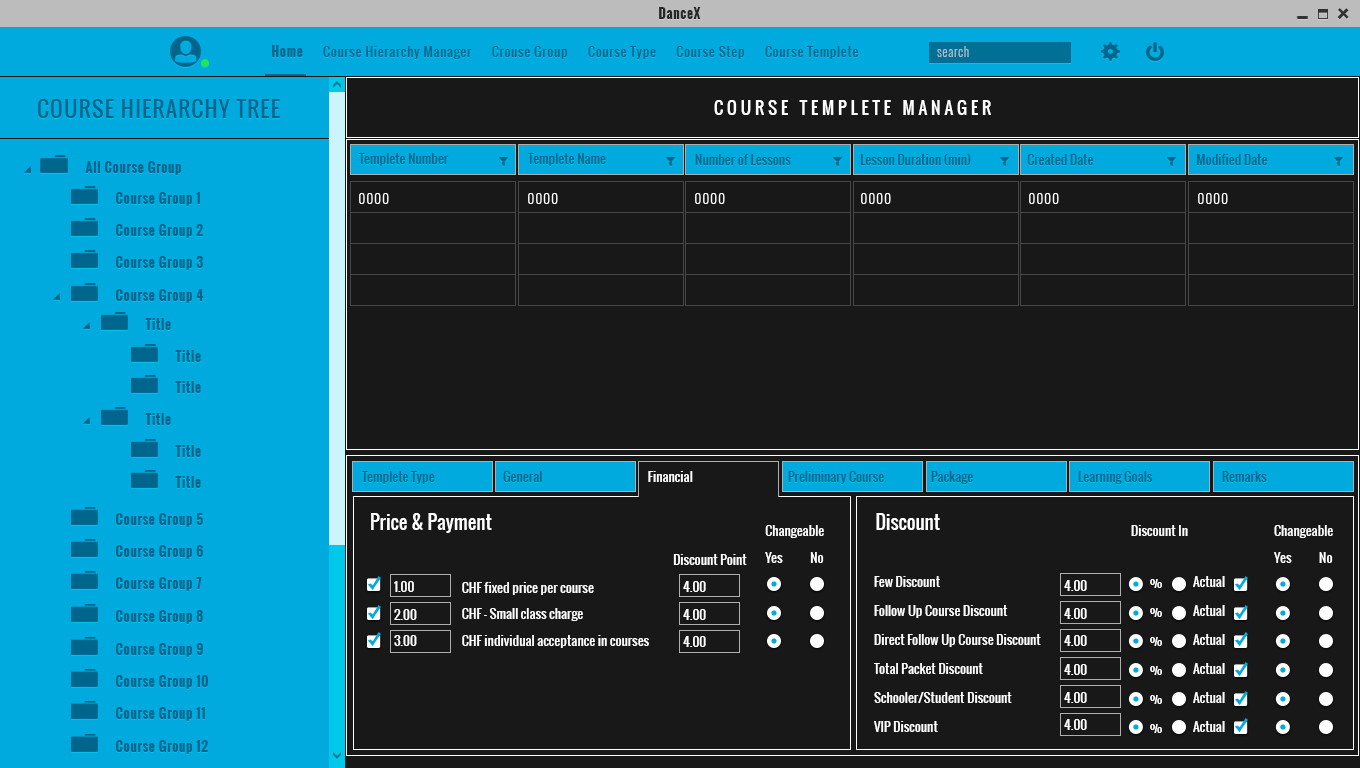This screenshot has width=1360, height=768.
Task: Switch to the Templete Type tab
Action: coord(423,477)
